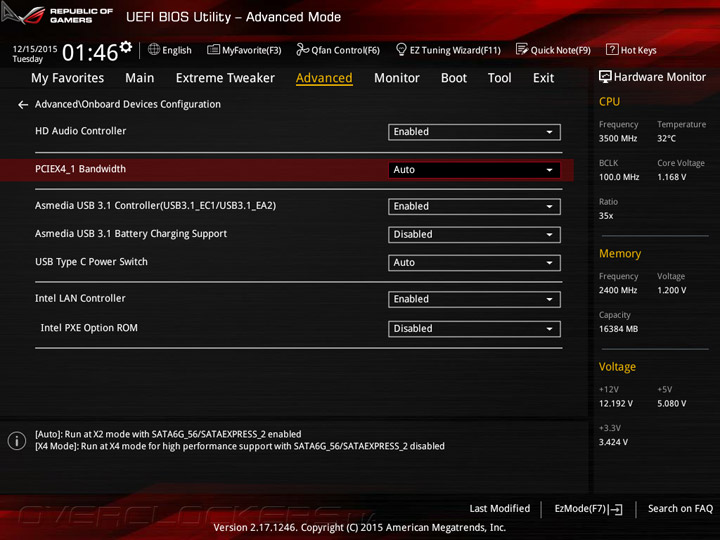Select the Intel PXE Option ROM label
Viewport: 720px width, 540px height.
[89, 328]
